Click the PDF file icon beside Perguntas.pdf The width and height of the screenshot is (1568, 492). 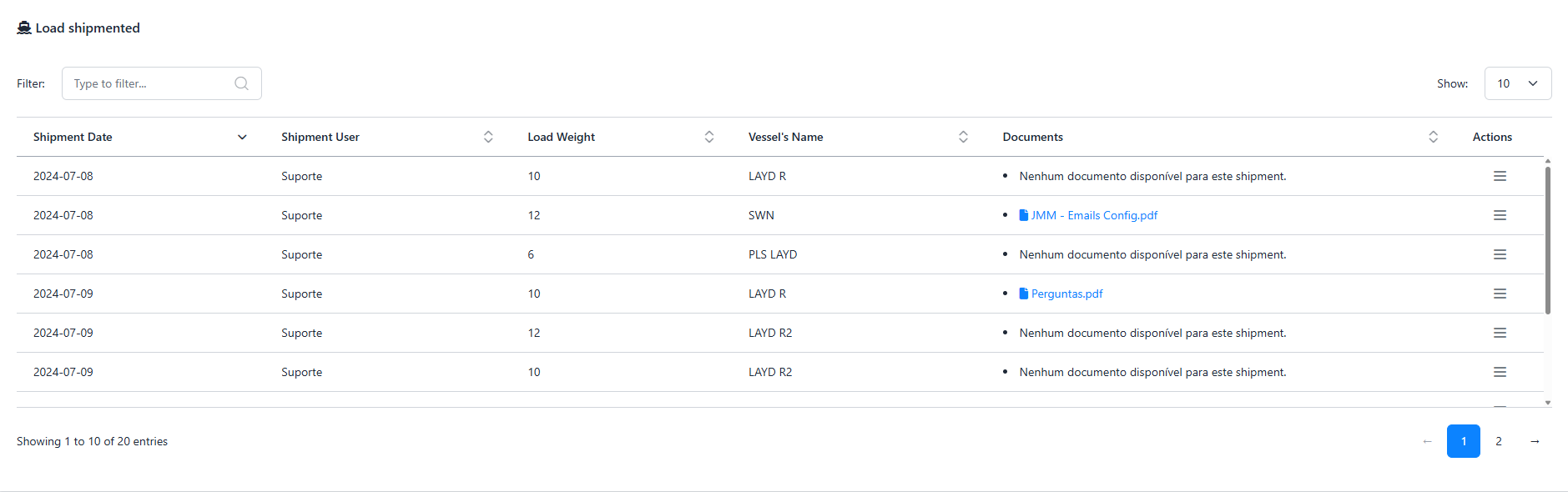tap(1024, 294)
